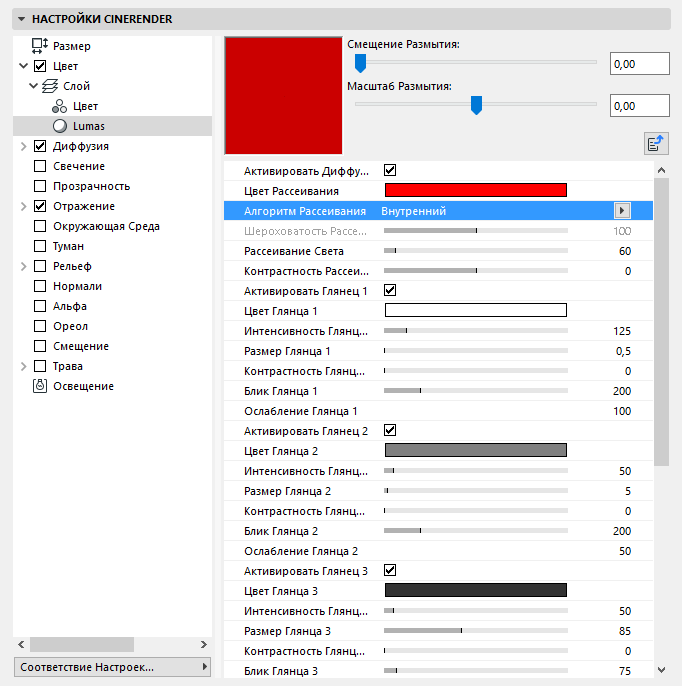Collapse the Цвет tree node chevron
Viewport: 682px width, 686px height.
24,66
